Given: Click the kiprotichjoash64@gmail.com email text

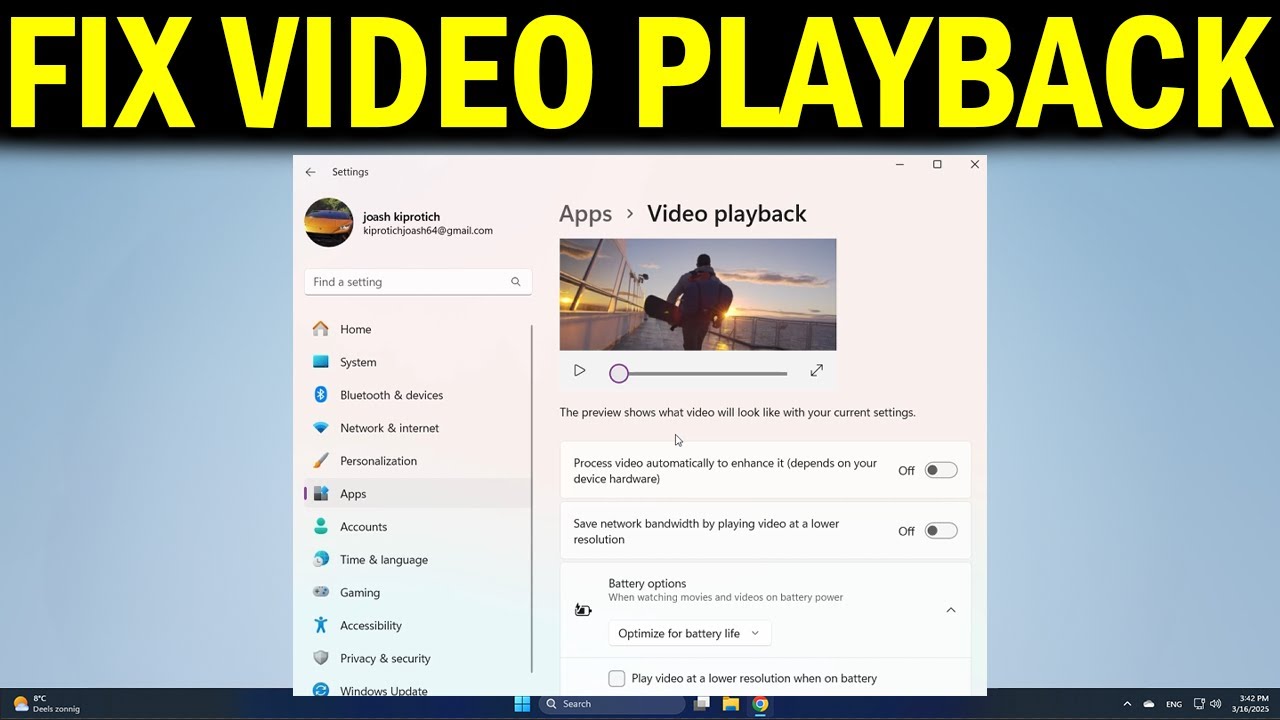Looking at the screenshot, I should point(428,231).
